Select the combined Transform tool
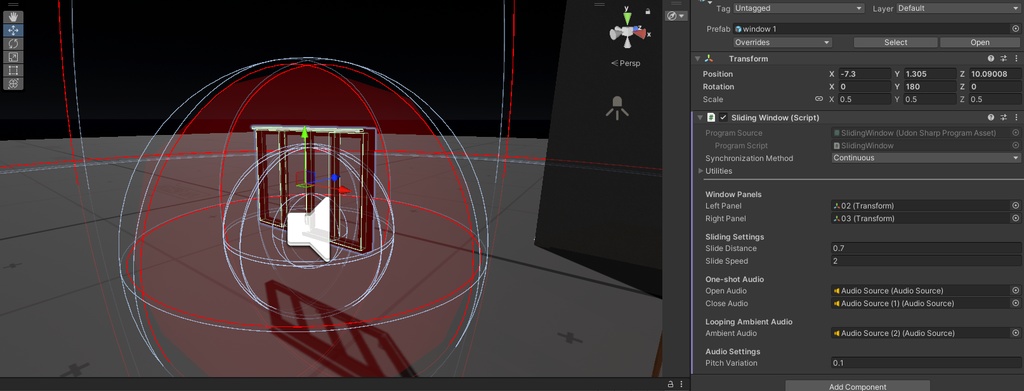Screen dimensions: 1024x391 pos(13,84)
